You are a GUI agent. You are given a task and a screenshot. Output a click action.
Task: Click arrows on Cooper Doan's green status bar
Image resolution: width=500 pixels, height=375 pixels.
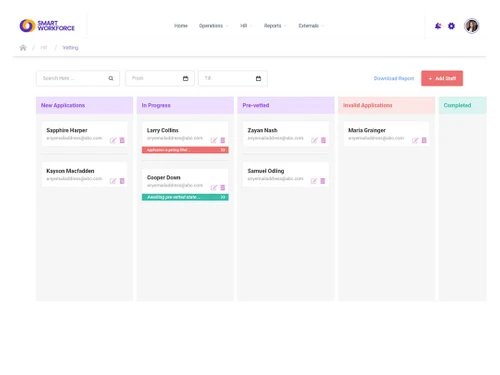click(x=223, y=197)
